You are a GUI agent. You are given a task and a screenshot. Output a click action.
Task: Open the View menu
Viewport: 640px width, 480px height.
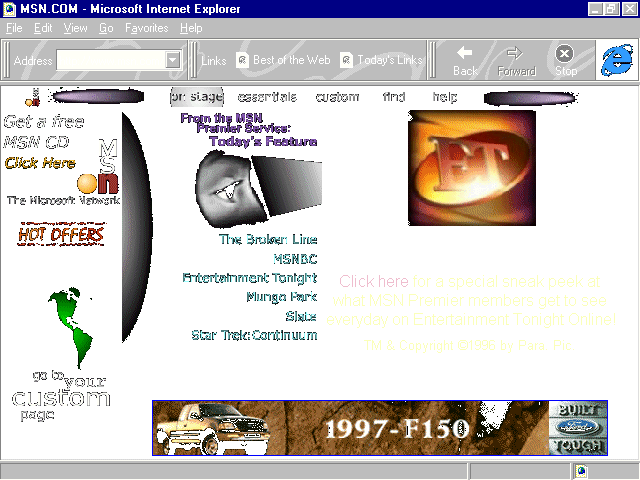[75, 28]
